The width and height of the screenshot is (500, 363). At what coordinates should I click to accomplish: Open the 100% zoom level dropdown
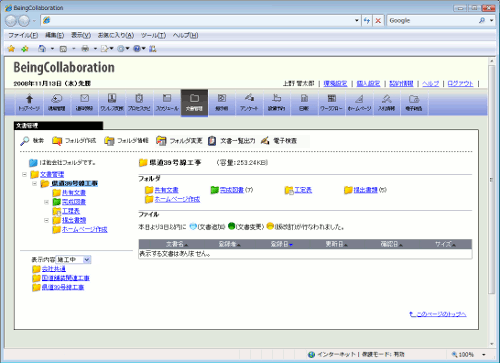484,355
